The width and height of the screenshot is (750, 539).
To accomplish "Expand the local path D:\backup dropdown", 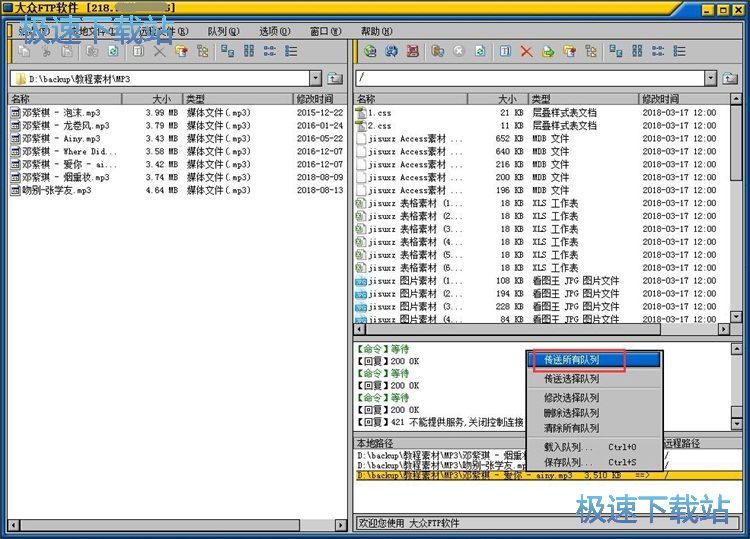I will coord(315,78).
